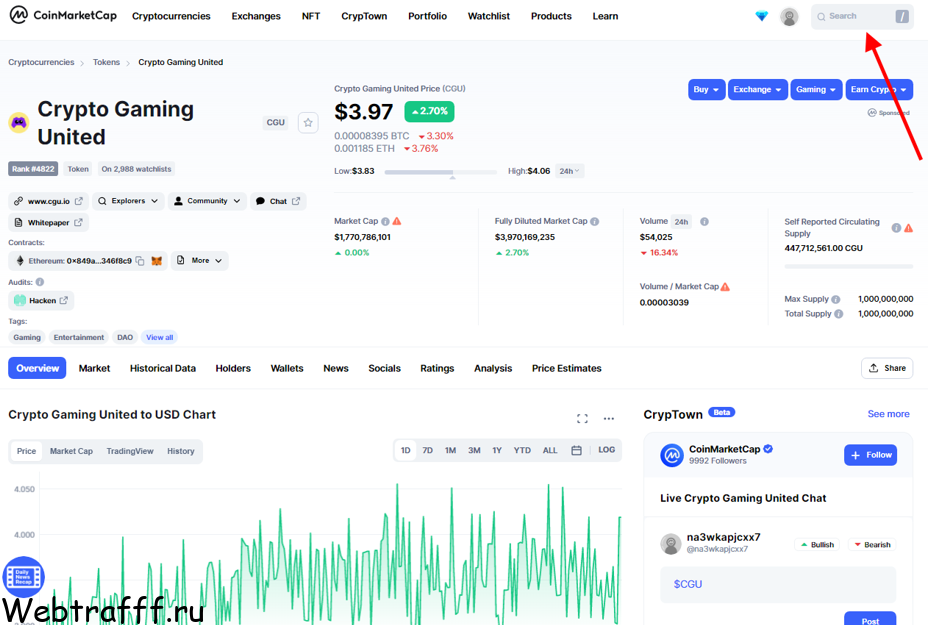Mark sentiment as Bearish
The height and width of the screenshot is (625, 928).
[x=872, y=545]
